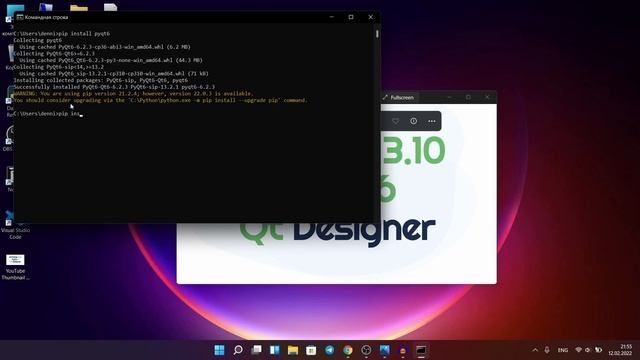Click Fullscreen button in Photos window

click(x=398, y=98)
